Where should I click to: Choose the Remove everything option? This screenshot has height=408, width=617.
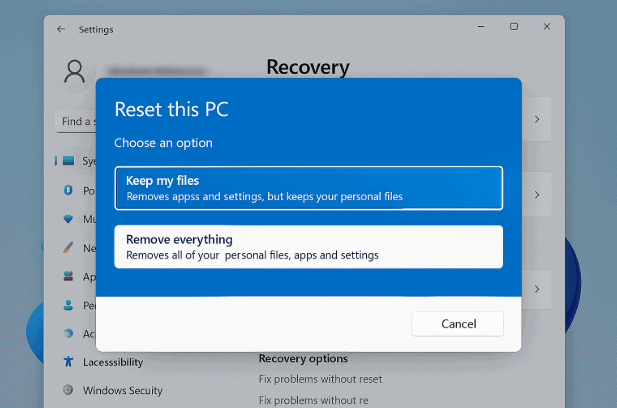[308, 247]
